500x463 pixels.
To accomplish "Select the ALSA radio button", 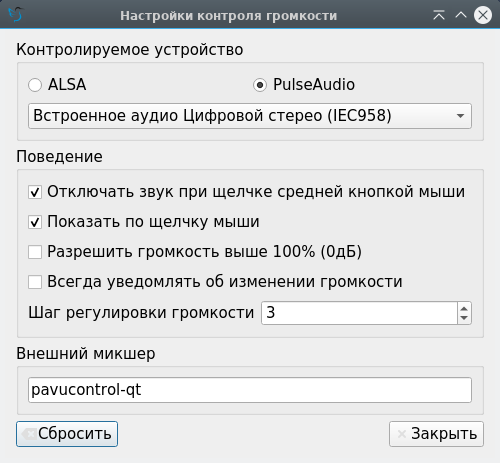I will click(35, 85).
